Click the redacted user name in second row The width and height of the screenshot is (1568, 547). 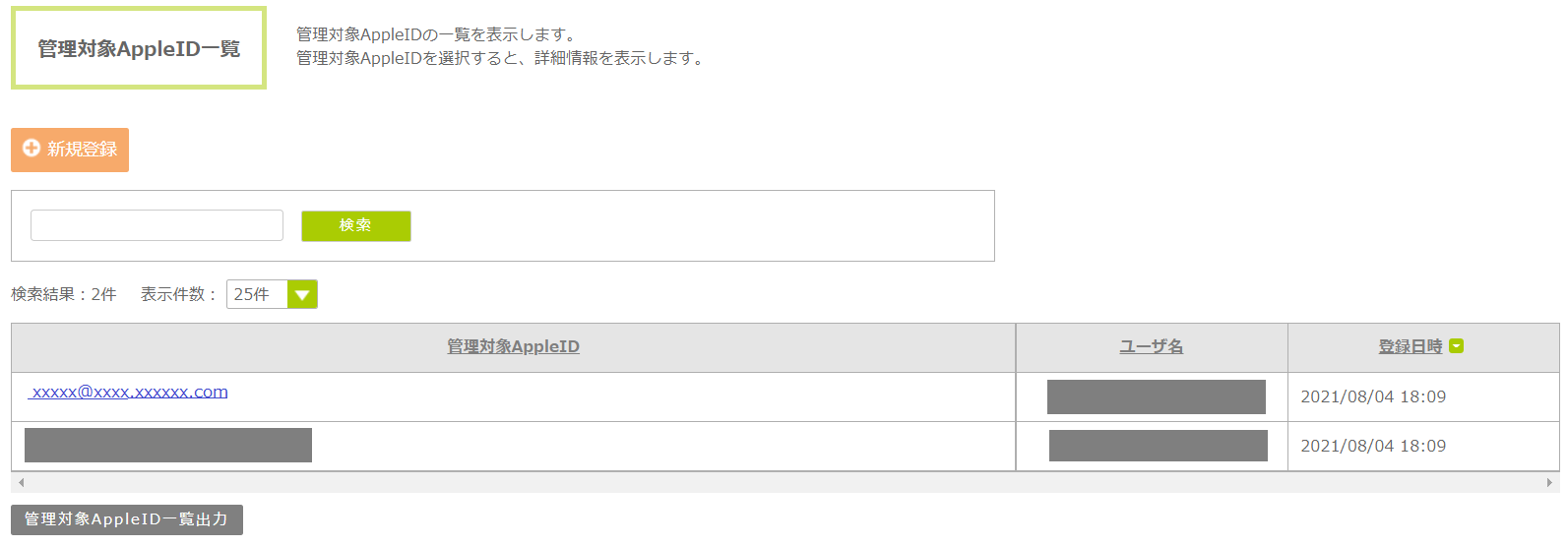[1158, 446]
